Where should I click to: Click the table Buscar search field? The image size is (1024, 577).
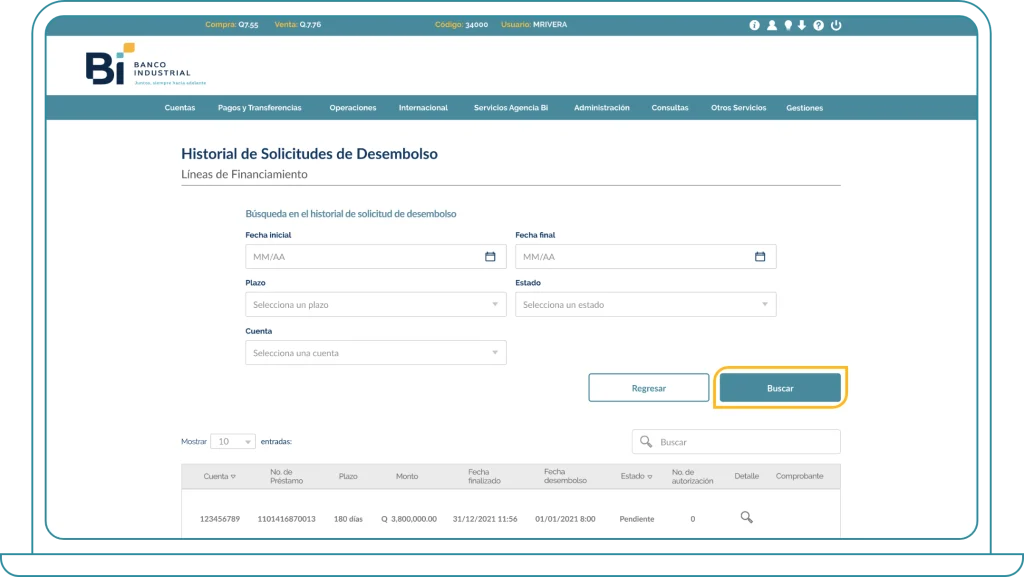point(745,442)
